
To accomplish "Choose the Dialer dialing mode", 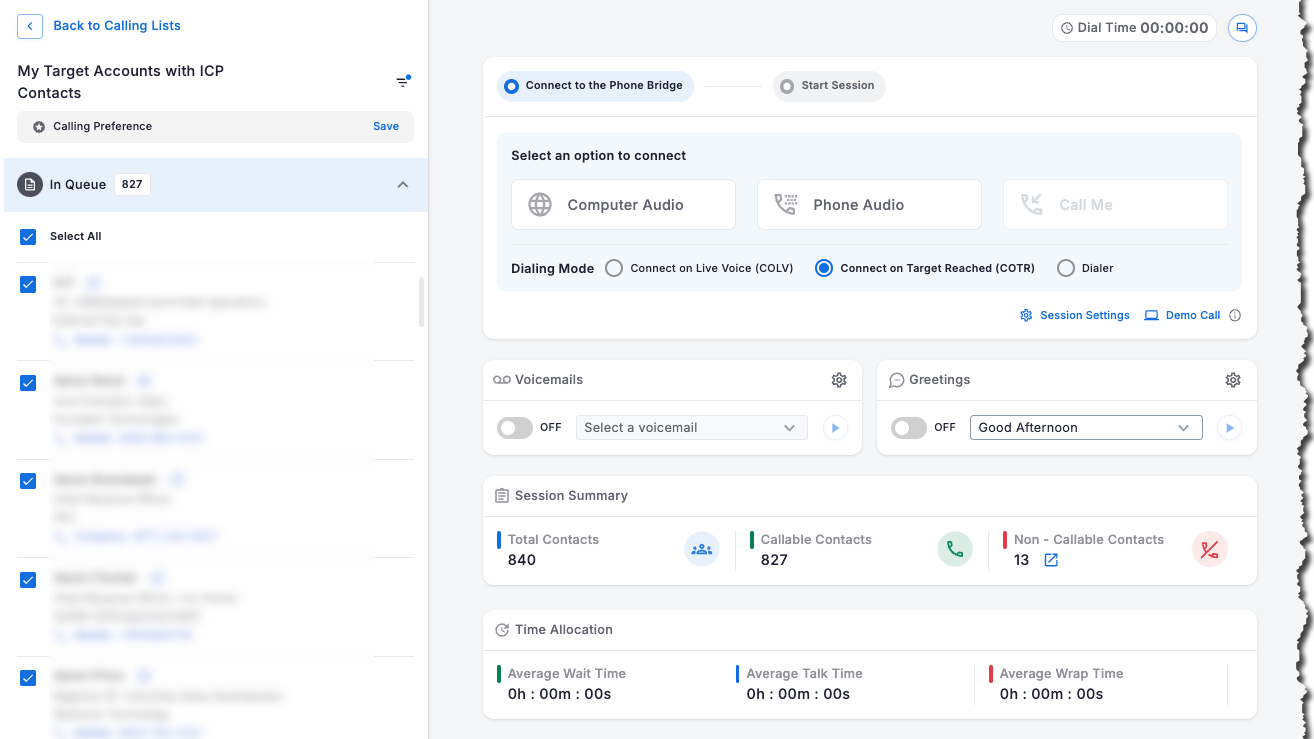I will click(1066, 268).
